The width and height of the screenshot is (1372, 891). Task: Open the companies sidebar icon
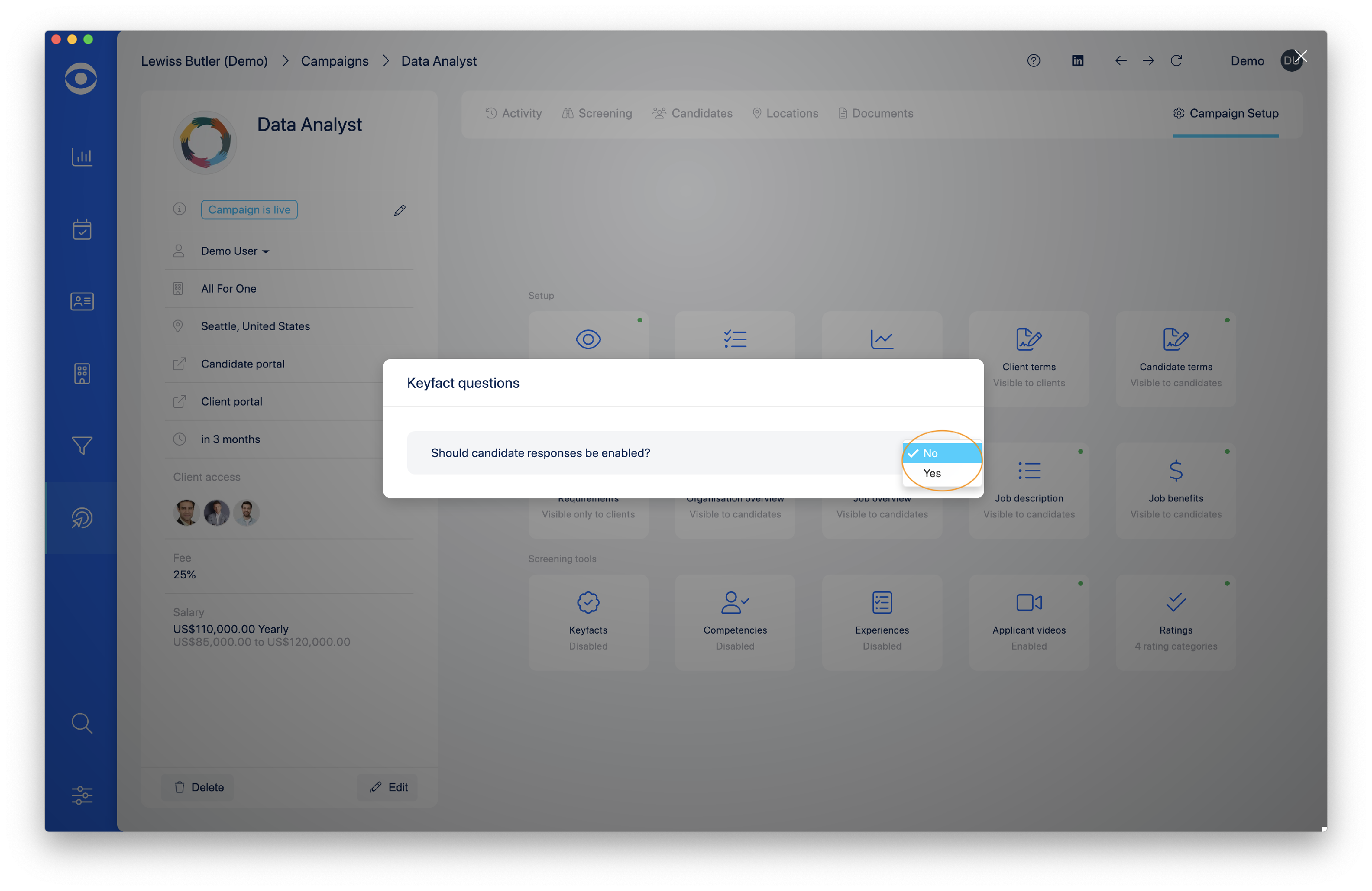tap(81, 373)
